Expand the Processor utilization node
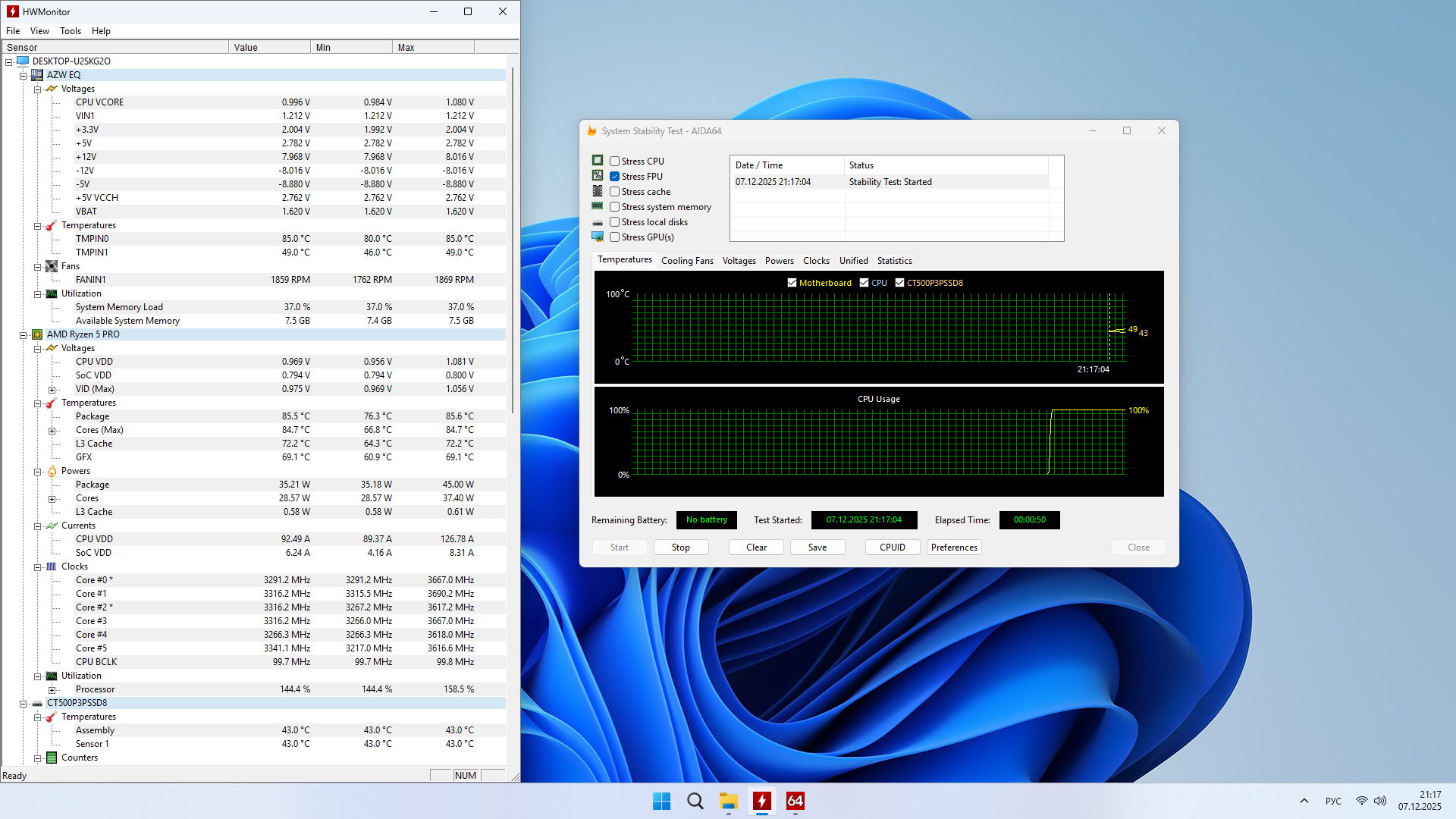1456x819 pixels. point(52,690)
